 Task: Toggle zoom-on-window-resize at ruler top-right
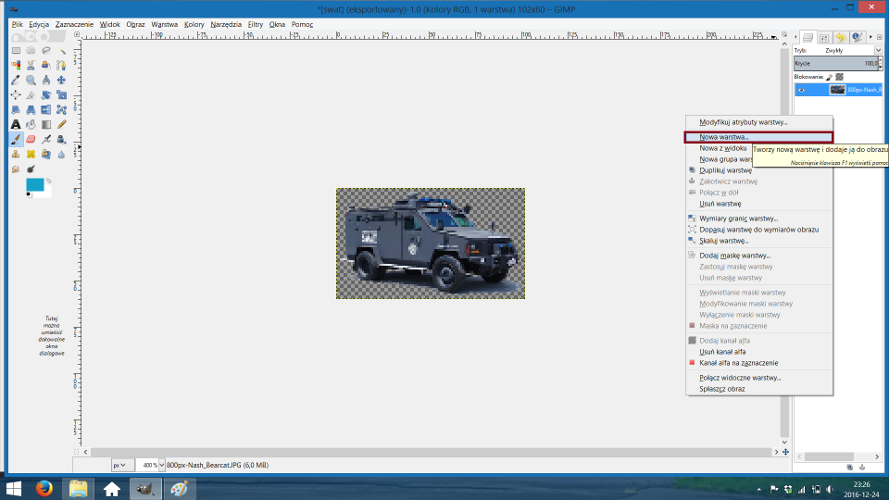coord(785,35)
